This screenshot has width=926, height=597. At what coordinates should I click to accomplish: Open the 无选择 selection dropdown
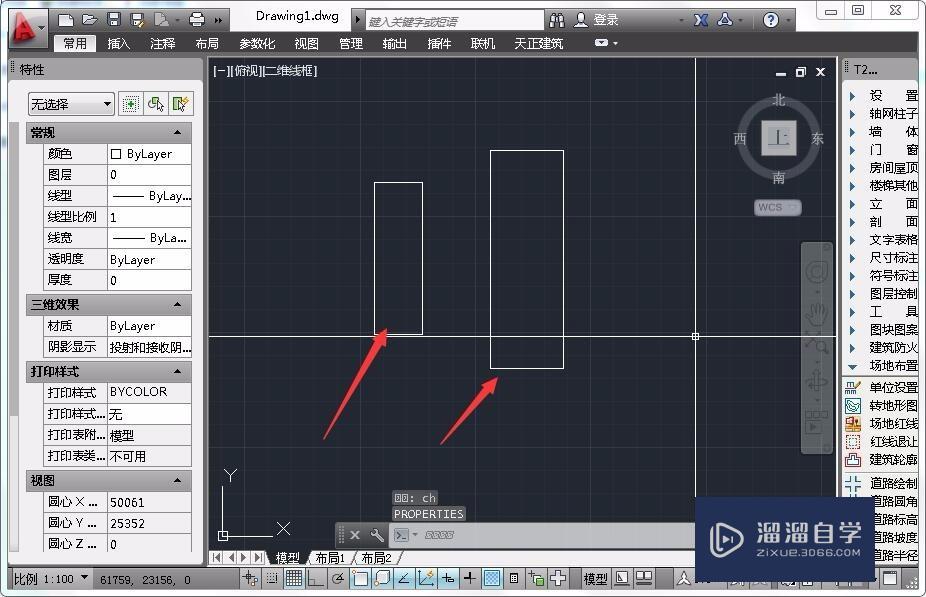pyautogui.click(x=71, y=105)
